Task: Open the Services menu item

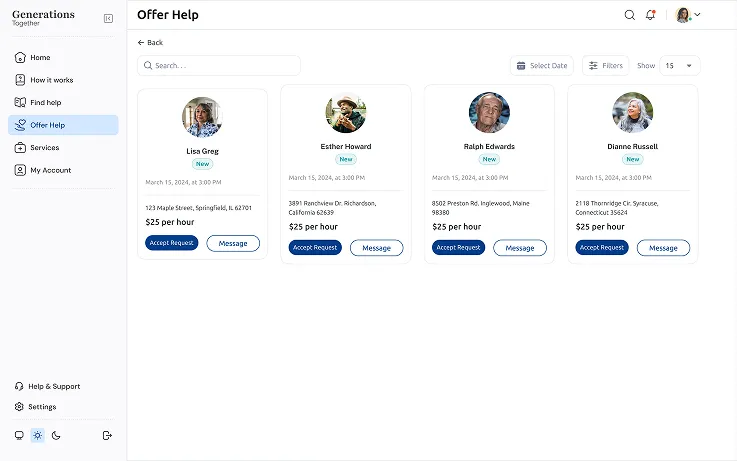Action: [44, 148]
